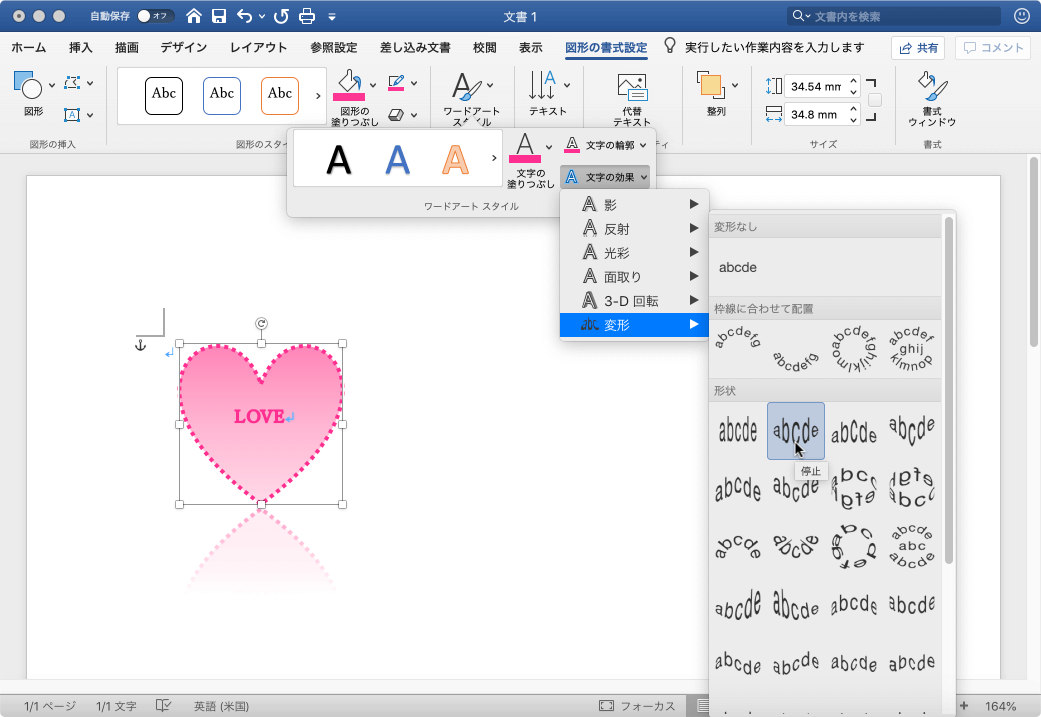
Task: Click the anchor icon beside the shape
Action: pyautogui.click(x=140, y=345)
